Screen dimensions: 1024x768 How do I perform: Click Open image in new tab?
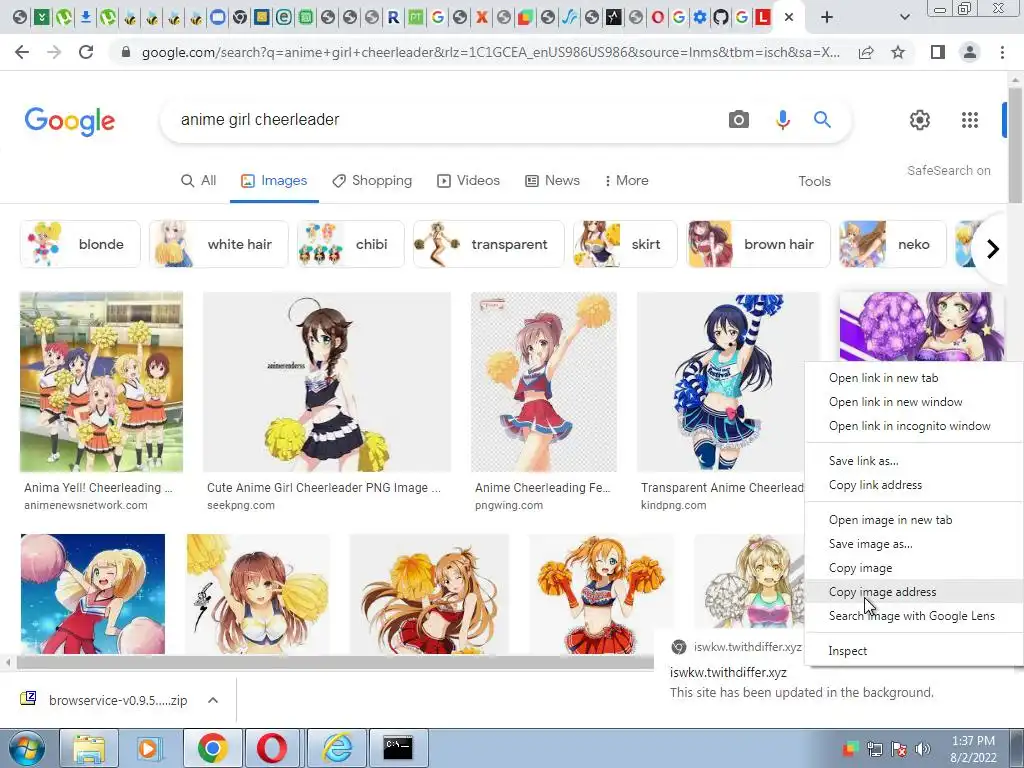[x=913, y=520]
